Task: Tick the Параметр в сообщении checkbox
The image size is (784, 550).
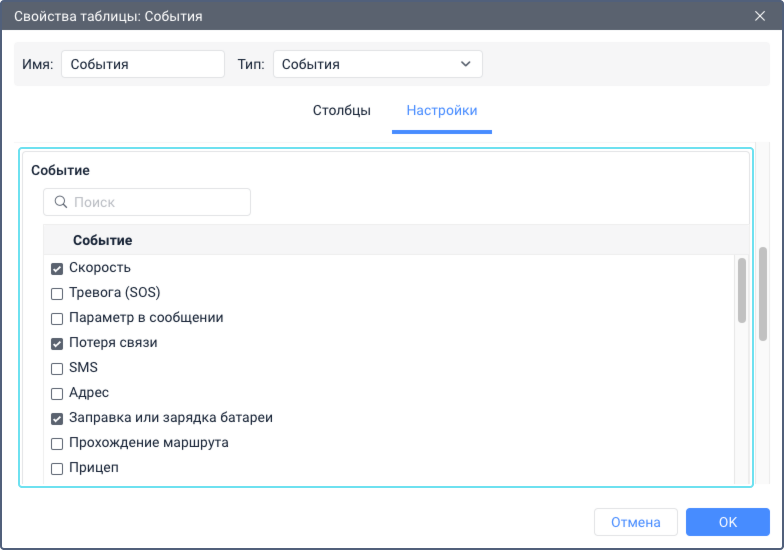Action: 57,319
